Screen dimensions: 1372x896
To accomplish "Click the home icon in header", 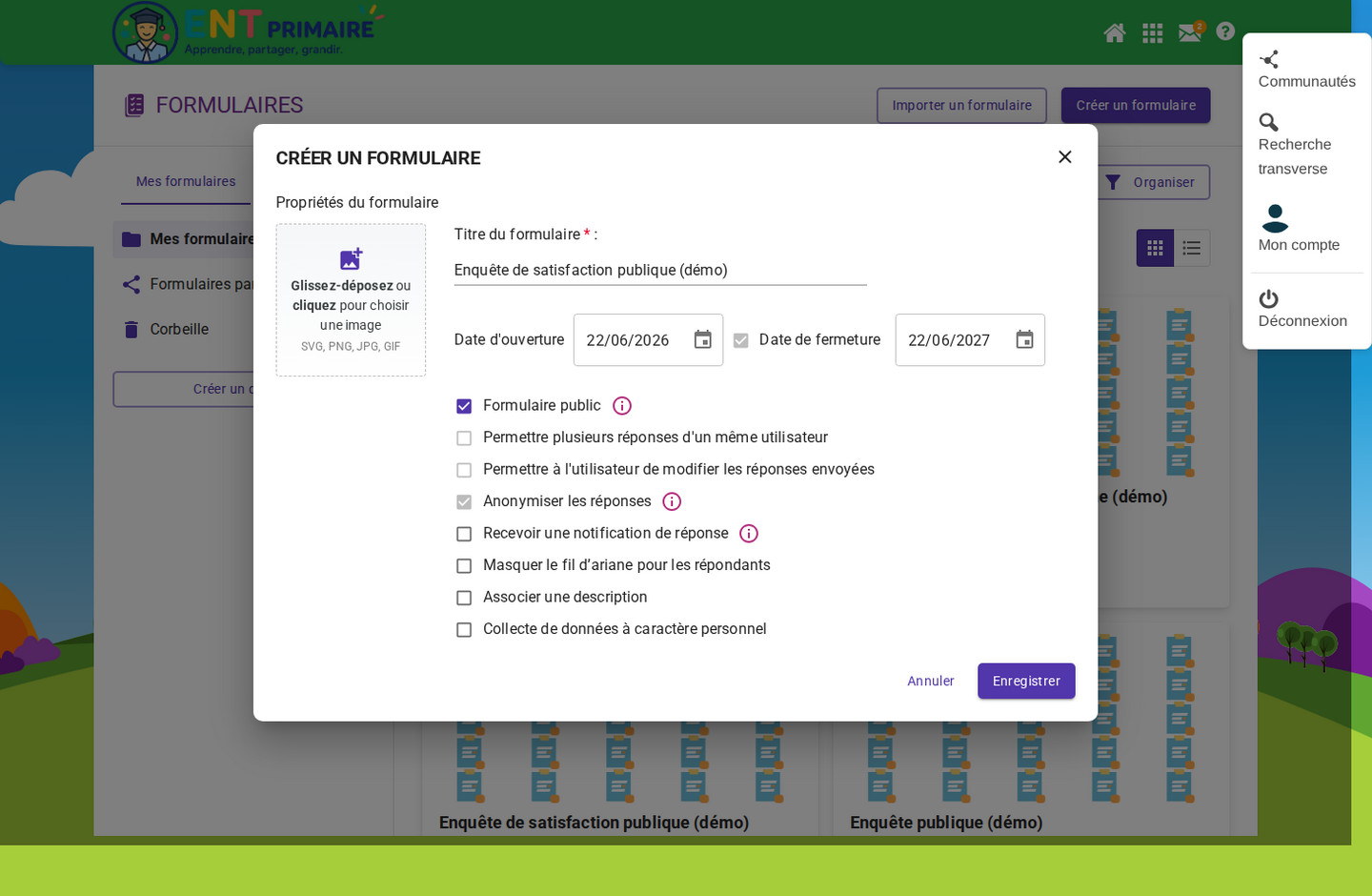I will 1115,33.
